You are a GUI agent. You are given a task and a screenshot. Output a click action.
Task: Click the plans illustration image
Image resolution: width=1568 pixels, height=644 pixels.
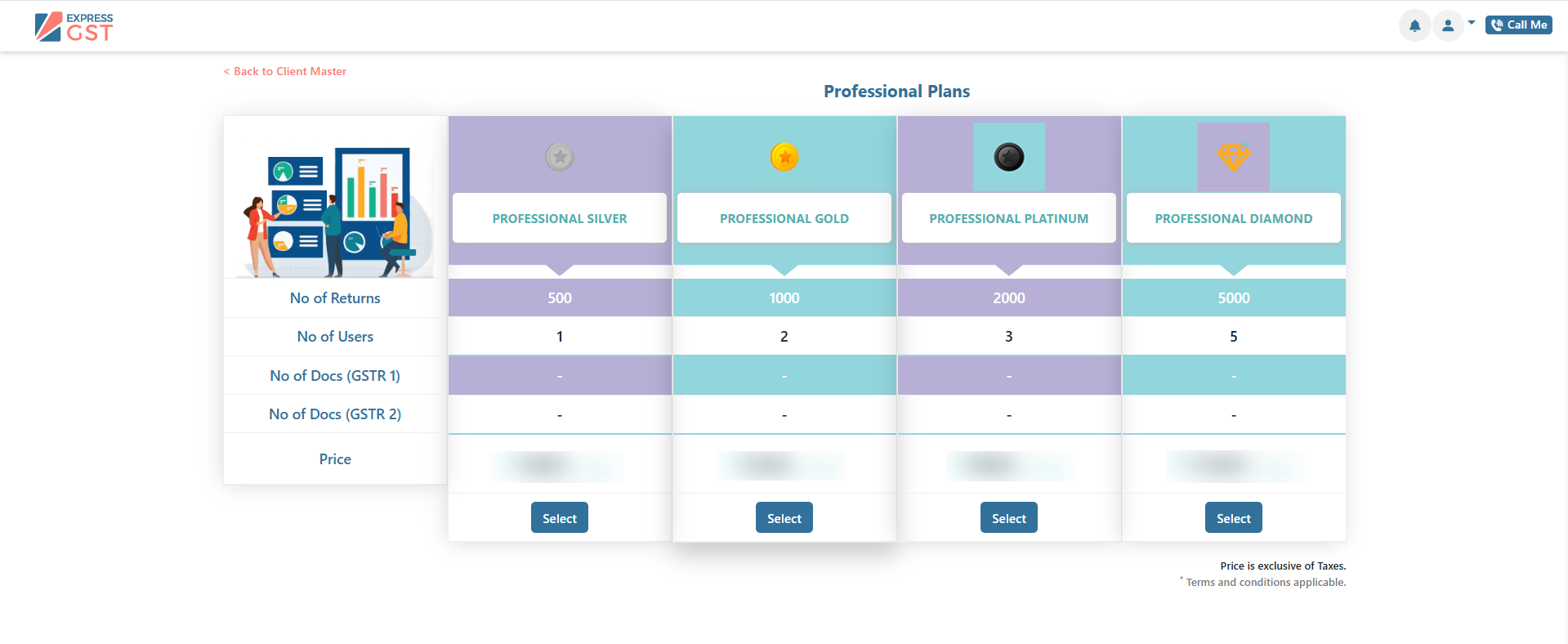(336, 212)
